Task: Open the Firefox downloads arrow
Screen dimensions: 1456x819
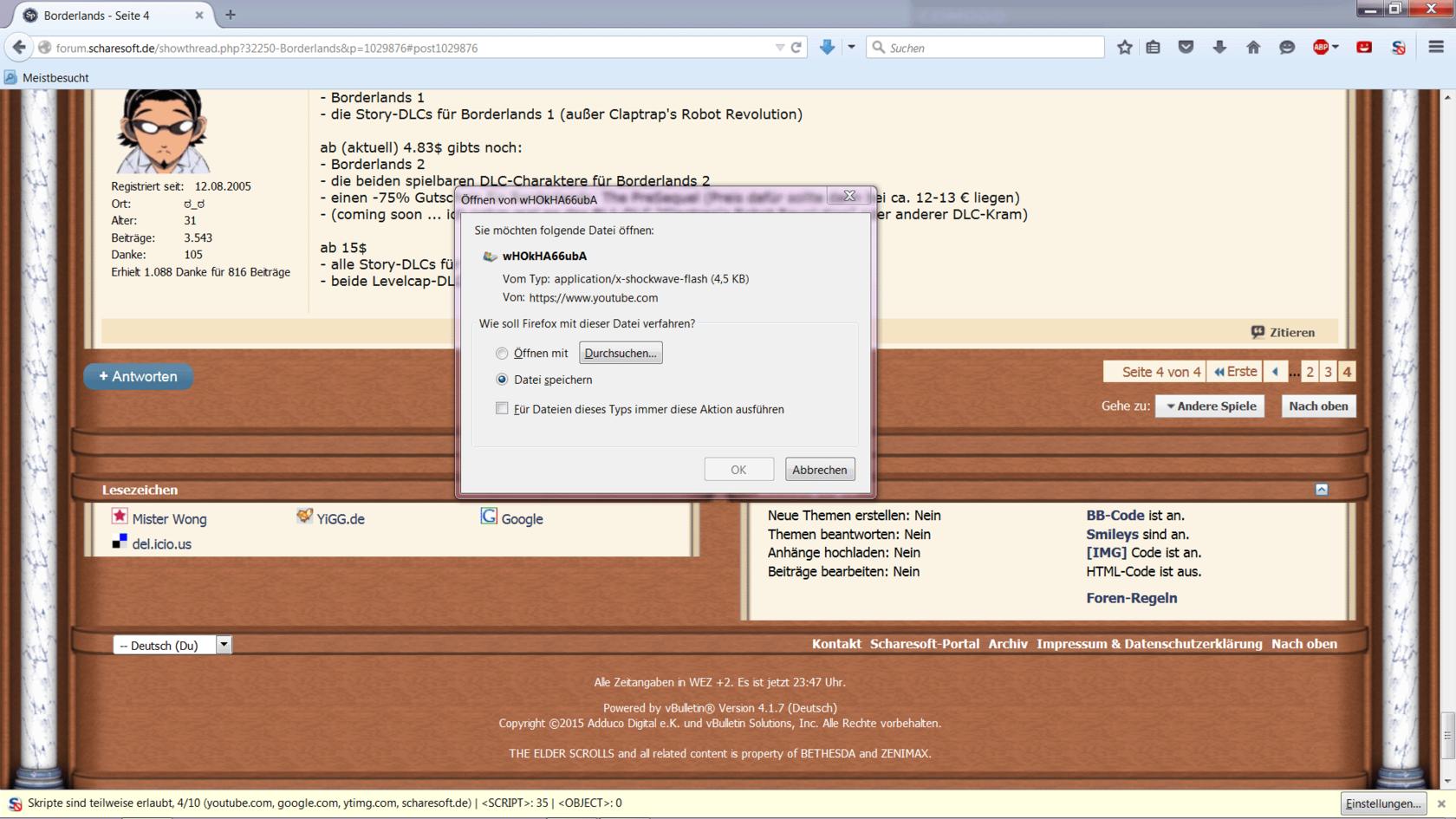Action: [x=1219, y=48]
